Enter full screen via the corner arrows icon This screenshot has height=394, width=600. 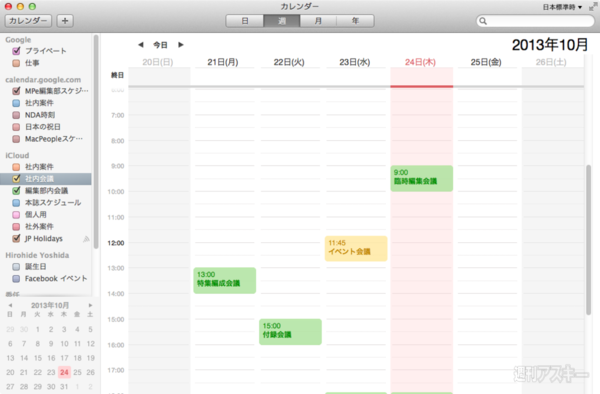tap(593, 7)
